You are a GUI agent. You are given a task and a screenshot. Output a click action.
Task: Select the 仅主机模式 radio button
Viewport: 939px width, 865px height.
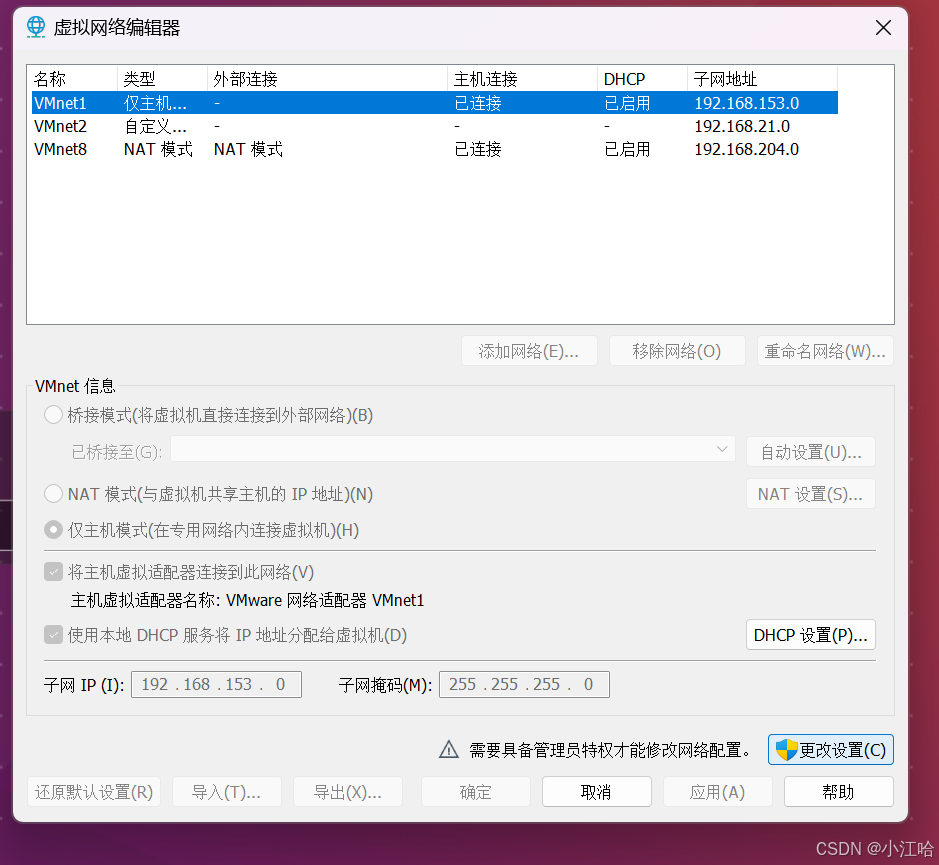click(53, 530)
